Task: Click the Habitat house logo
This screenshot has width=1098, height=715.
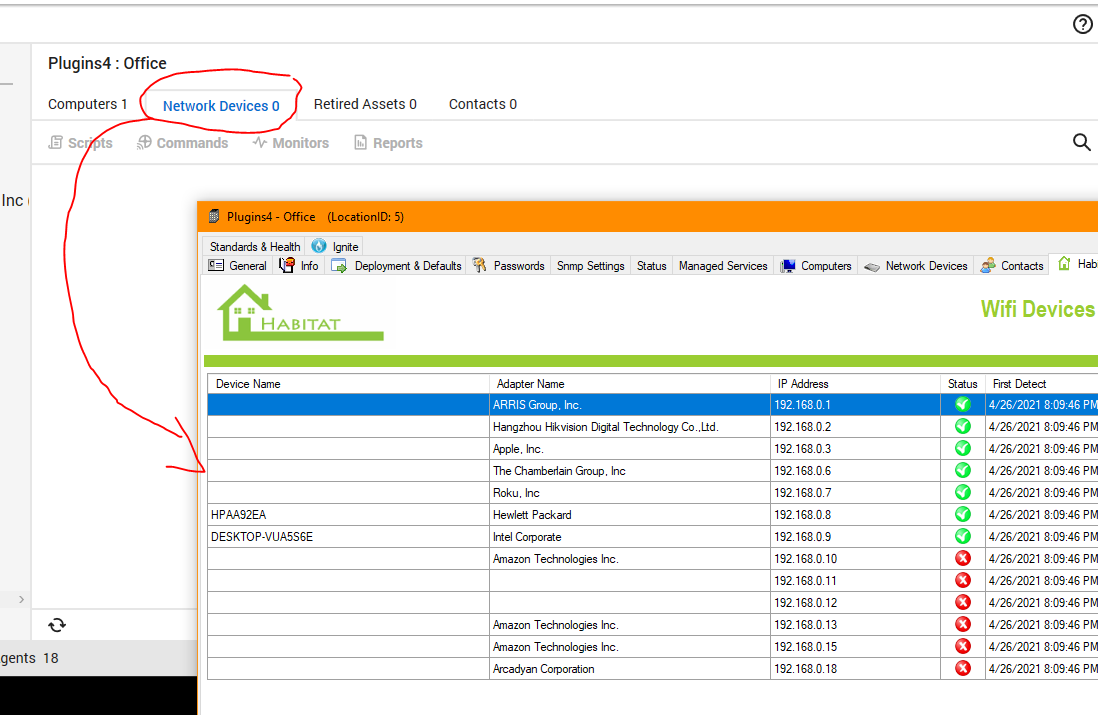Action: coord(300,312)
